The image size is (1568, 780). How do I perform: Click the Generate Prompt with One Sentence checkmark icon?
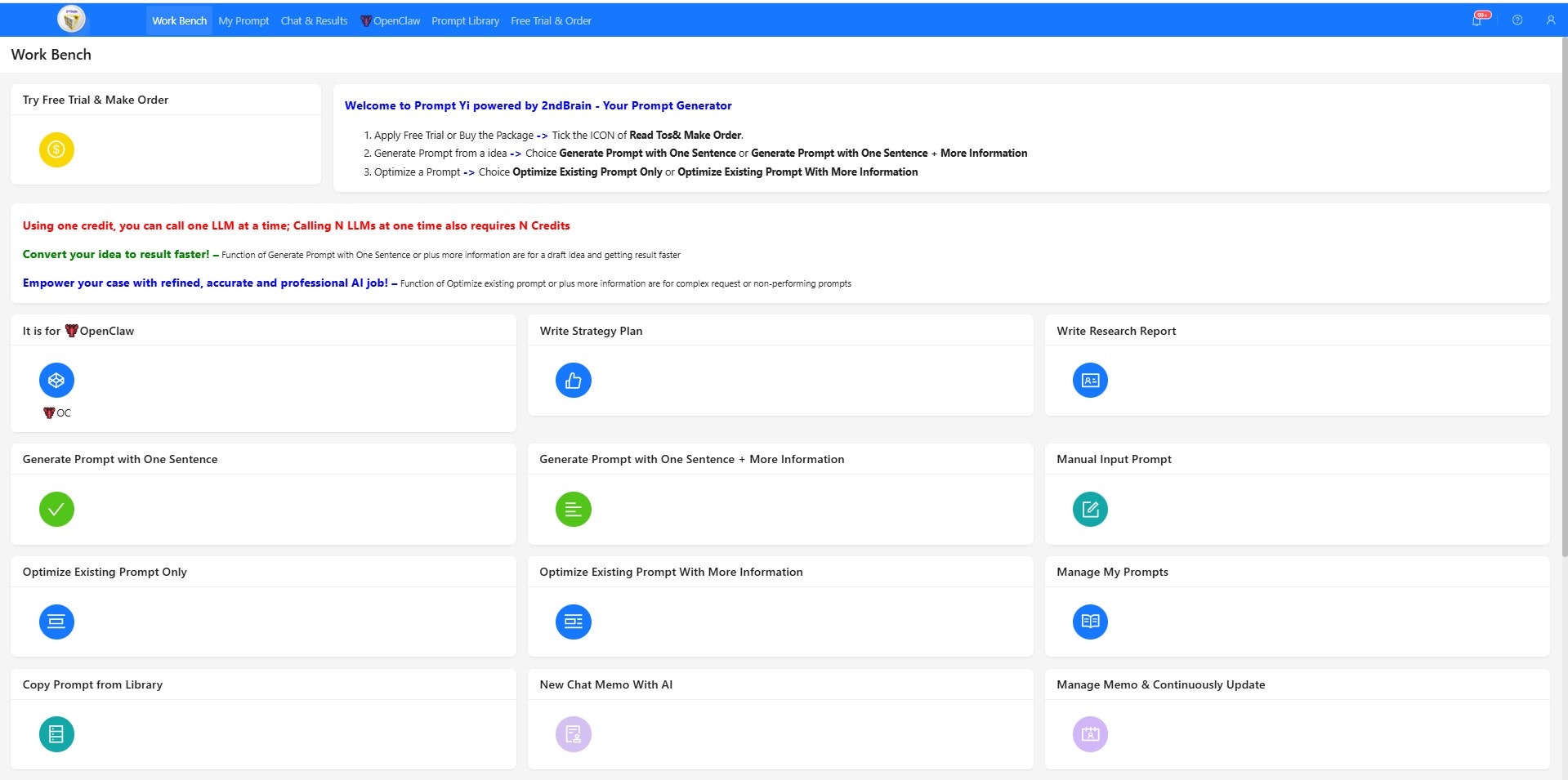(56, 509)
